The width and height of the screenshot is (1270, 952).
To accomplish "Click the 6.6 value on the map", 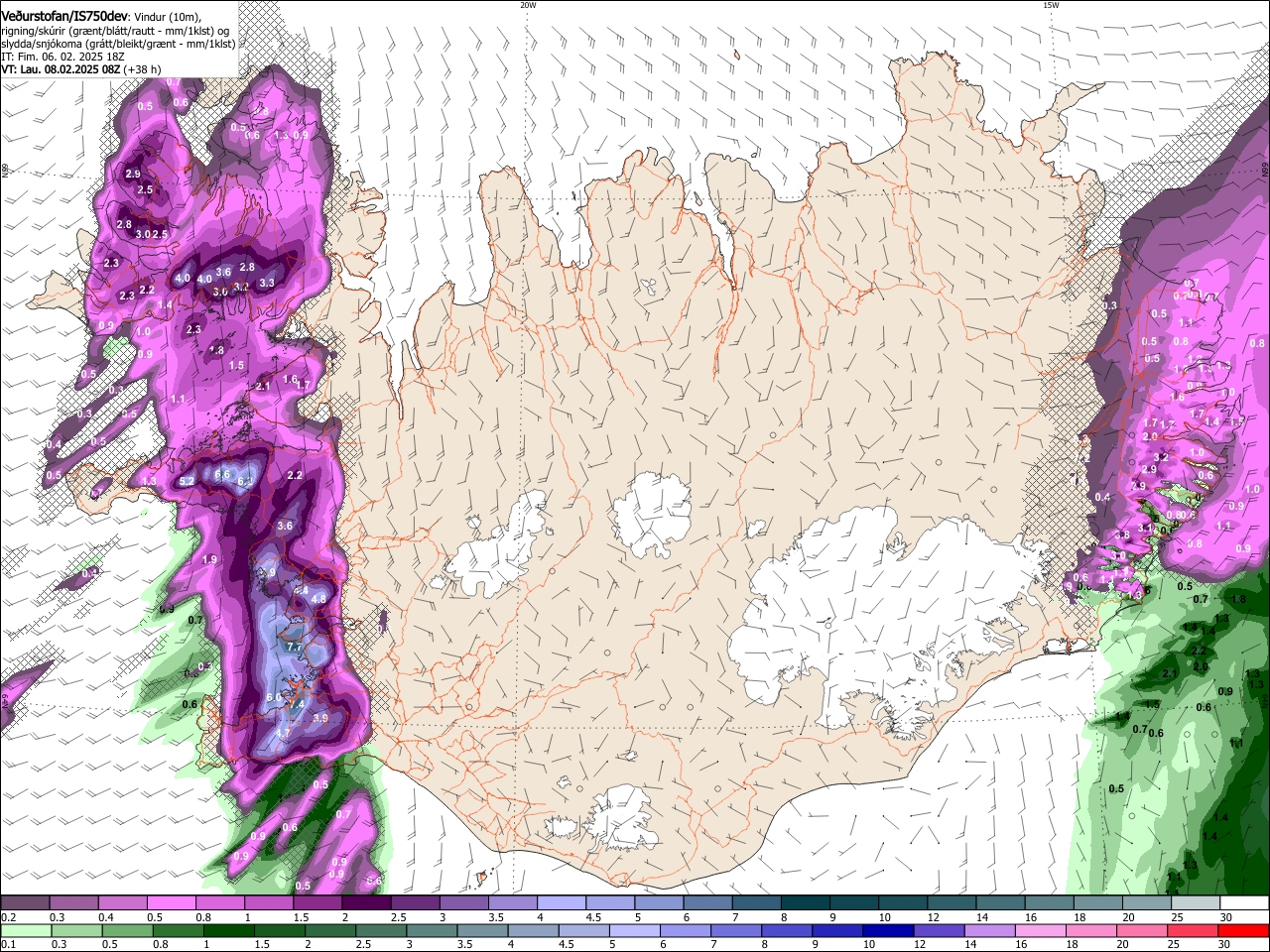I will [x=222, y=475].
